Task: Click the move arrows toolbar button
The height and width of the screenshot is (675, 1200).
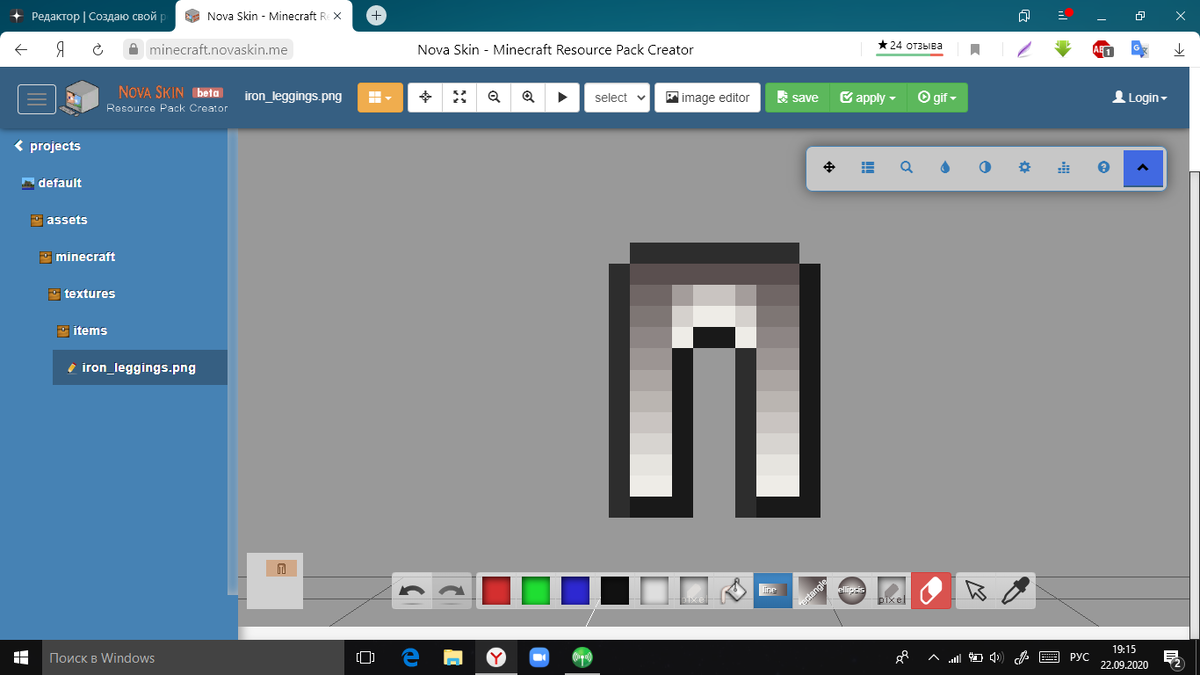Action: click(425, 97)
